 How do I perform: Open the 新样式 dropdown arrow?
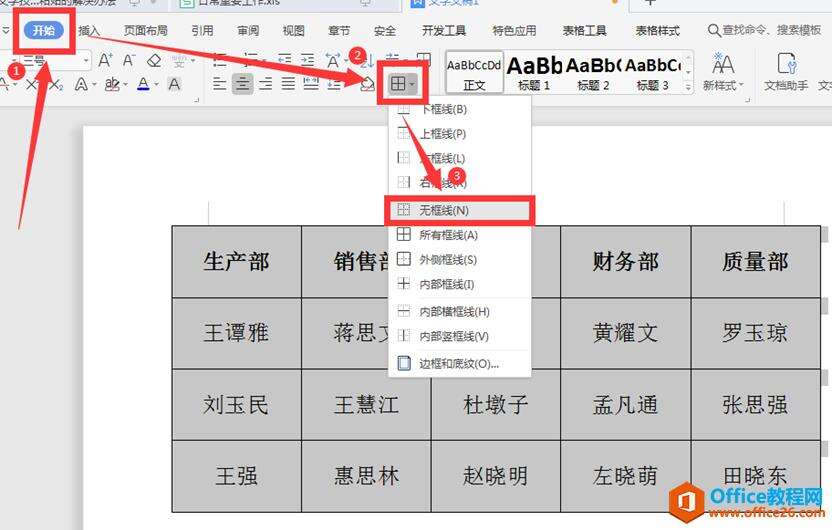click(x=741, y=85)
